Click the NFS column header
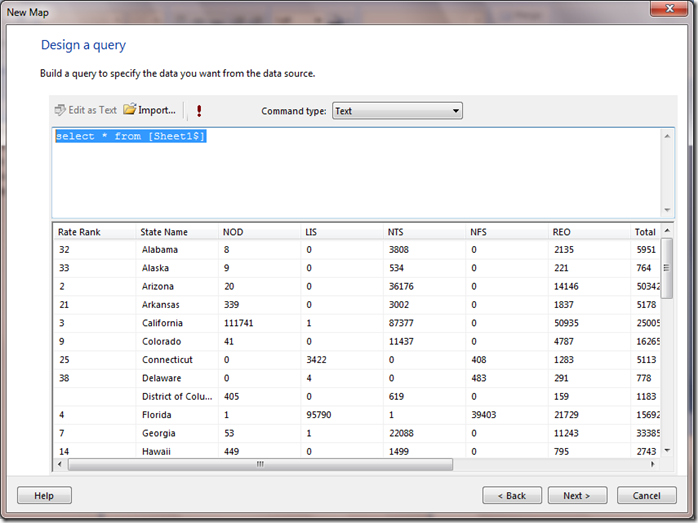 tap(507, 232)
